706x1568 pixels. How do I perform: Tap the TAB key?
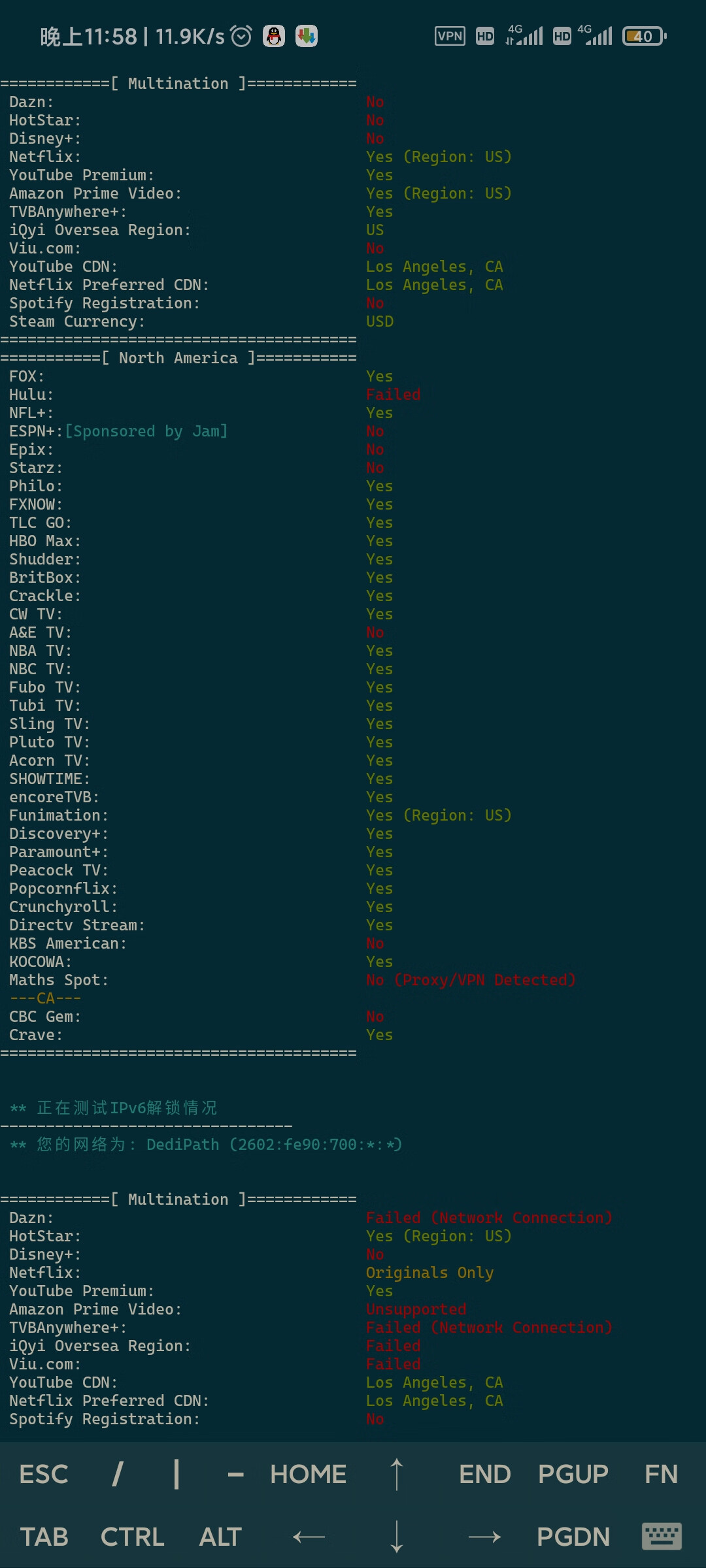[44, 1537]
